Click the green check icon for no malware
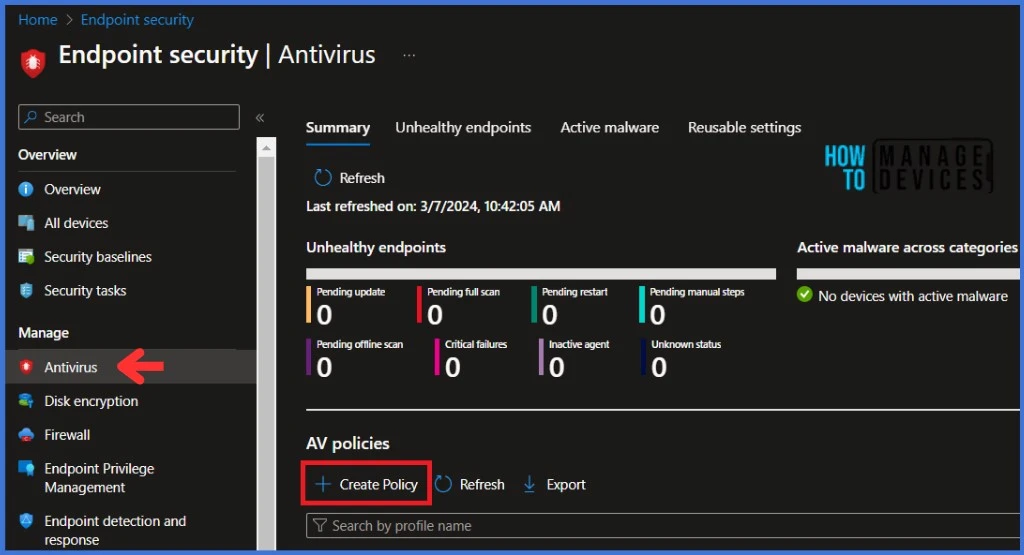Viewport: 1024px width, 555px height. [x=805, y=295]
